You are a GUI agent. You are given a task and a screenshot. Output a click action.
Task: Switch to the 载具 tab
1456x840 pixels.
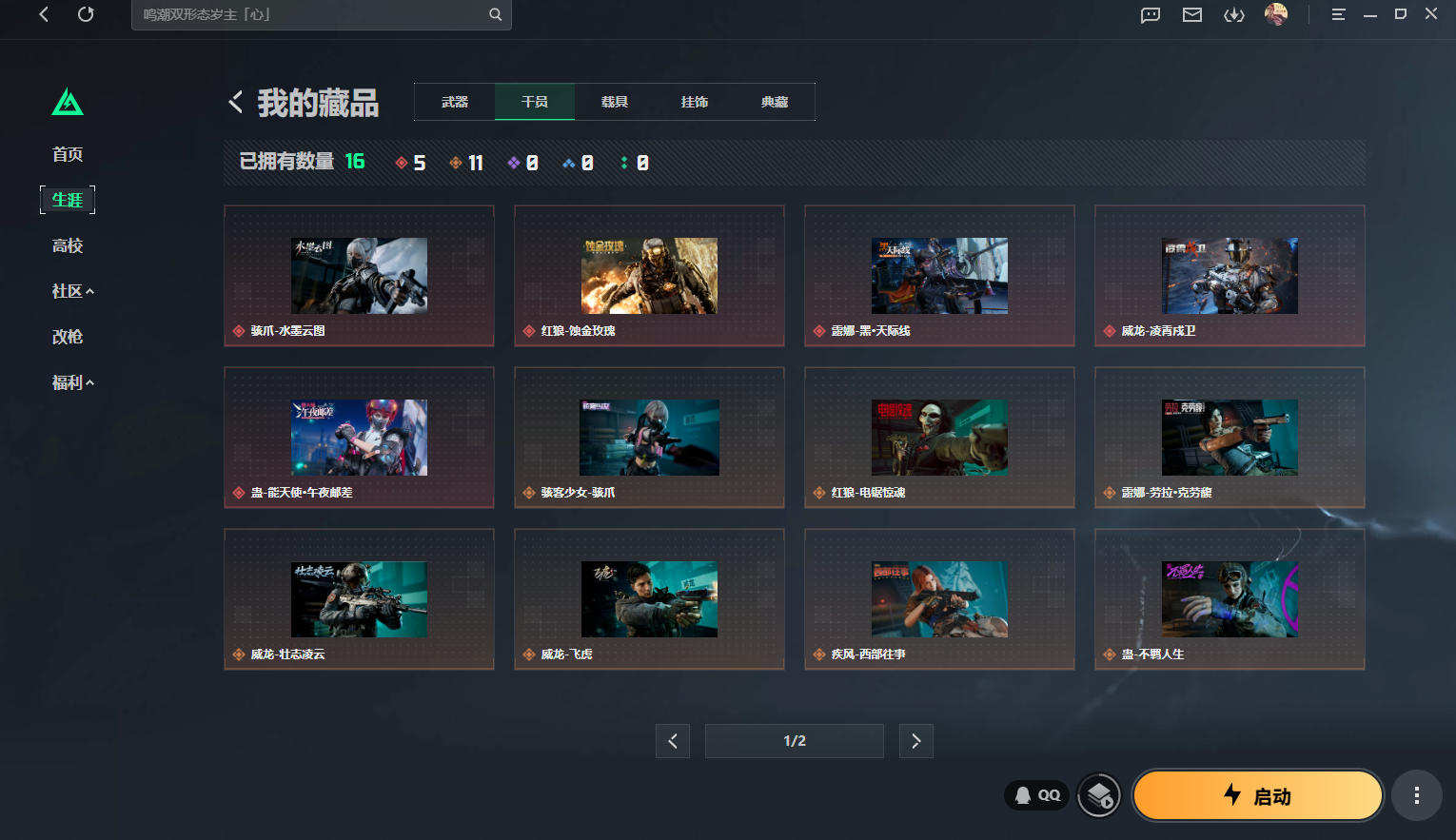point(615,102)
